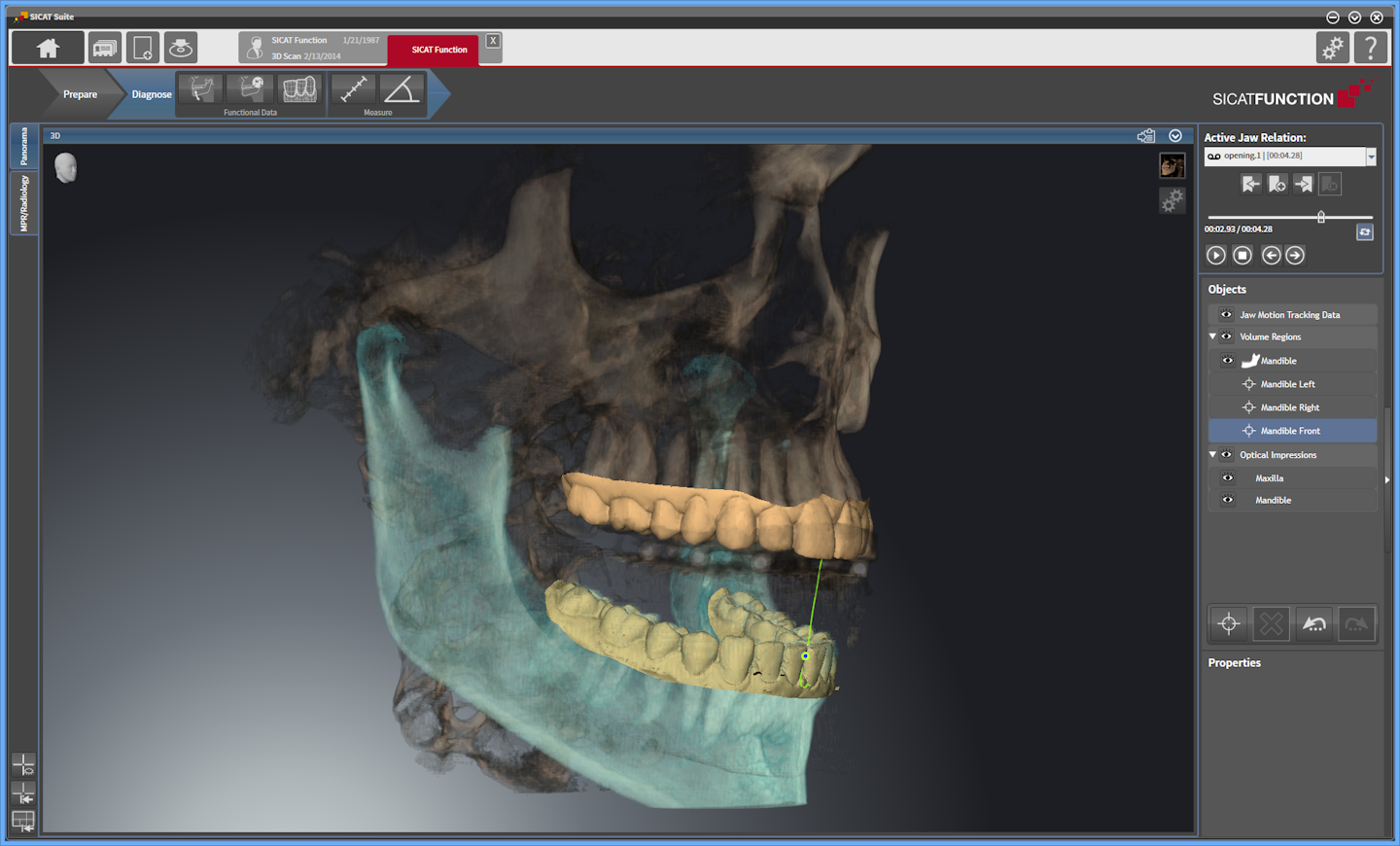The image size is (1400, 846).
Task: Select the angle measurement tool
Action: click(x=402, y=89)
